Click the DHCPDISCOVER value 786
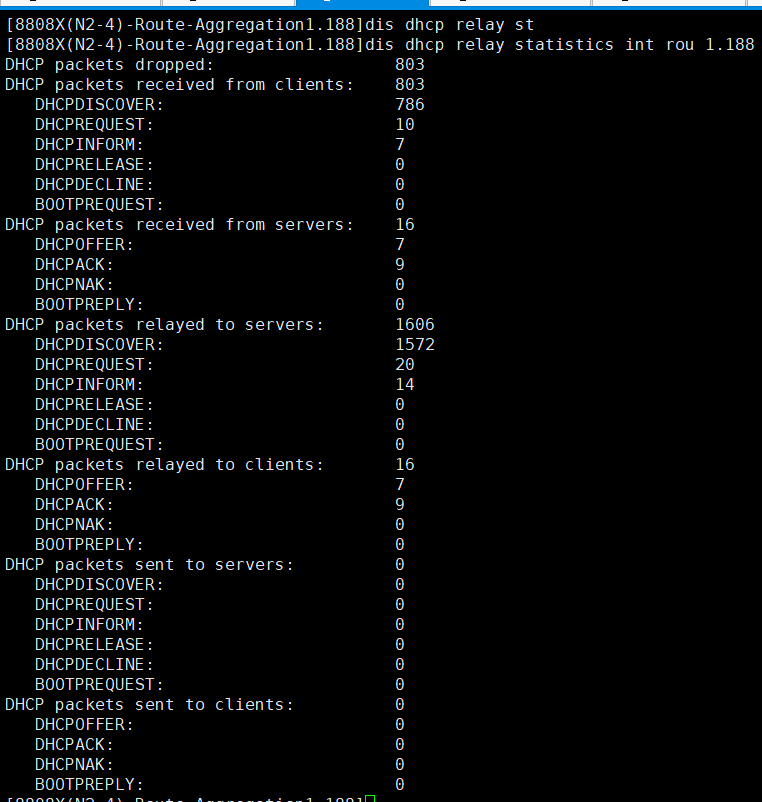The width and height of the screenshot is (762, 802). [x=410, y=104]
